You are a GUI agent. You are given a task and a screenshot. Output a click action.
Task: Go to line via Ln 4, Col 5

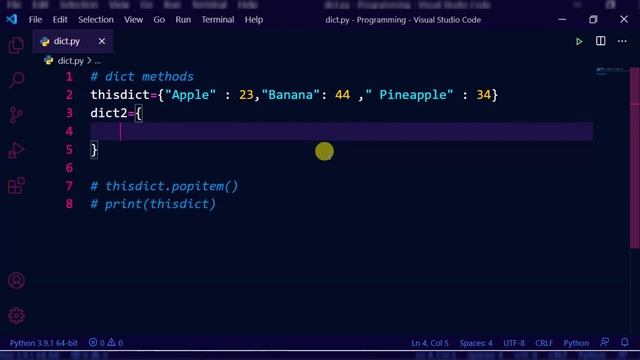click(430, 343)
